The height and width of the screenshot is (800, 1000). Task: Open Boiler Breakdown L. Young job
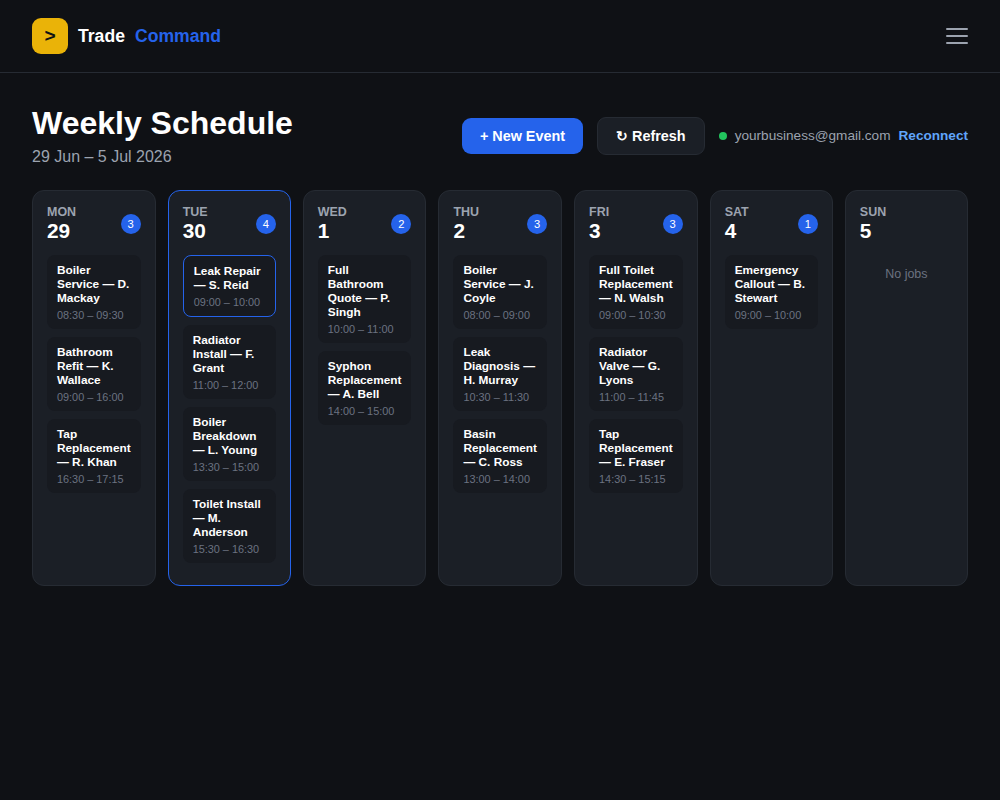pos(230,444)
